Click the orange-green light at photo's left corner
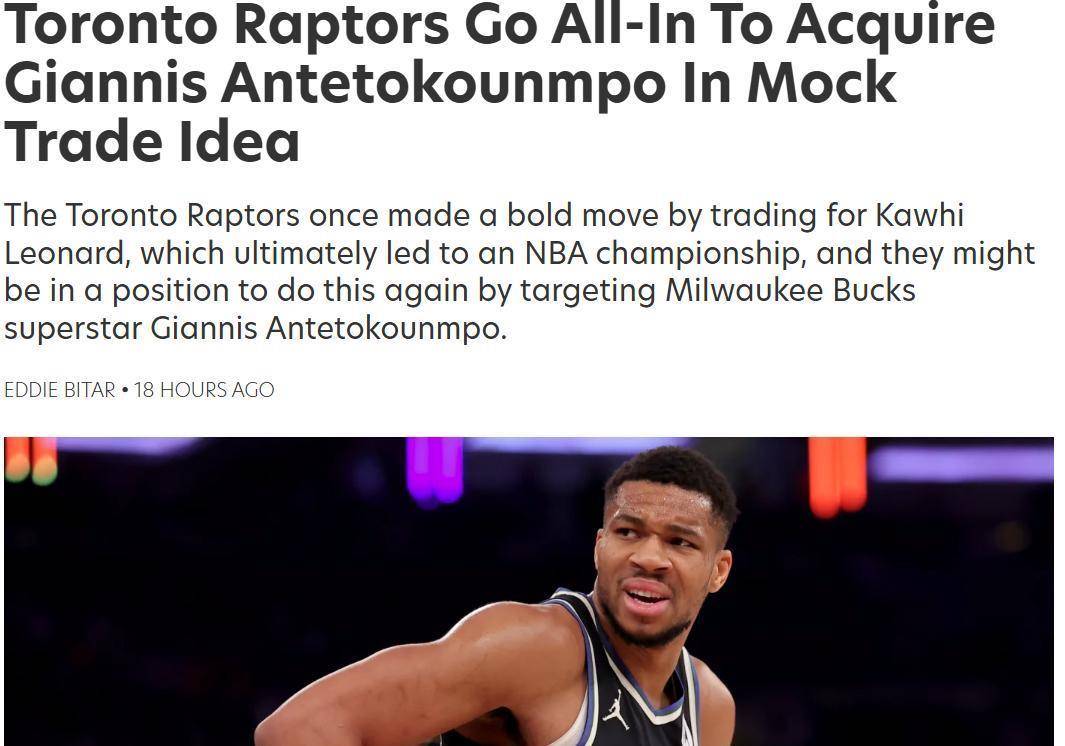The height and width of the screenshot is (746, 1065). [31, 461]
